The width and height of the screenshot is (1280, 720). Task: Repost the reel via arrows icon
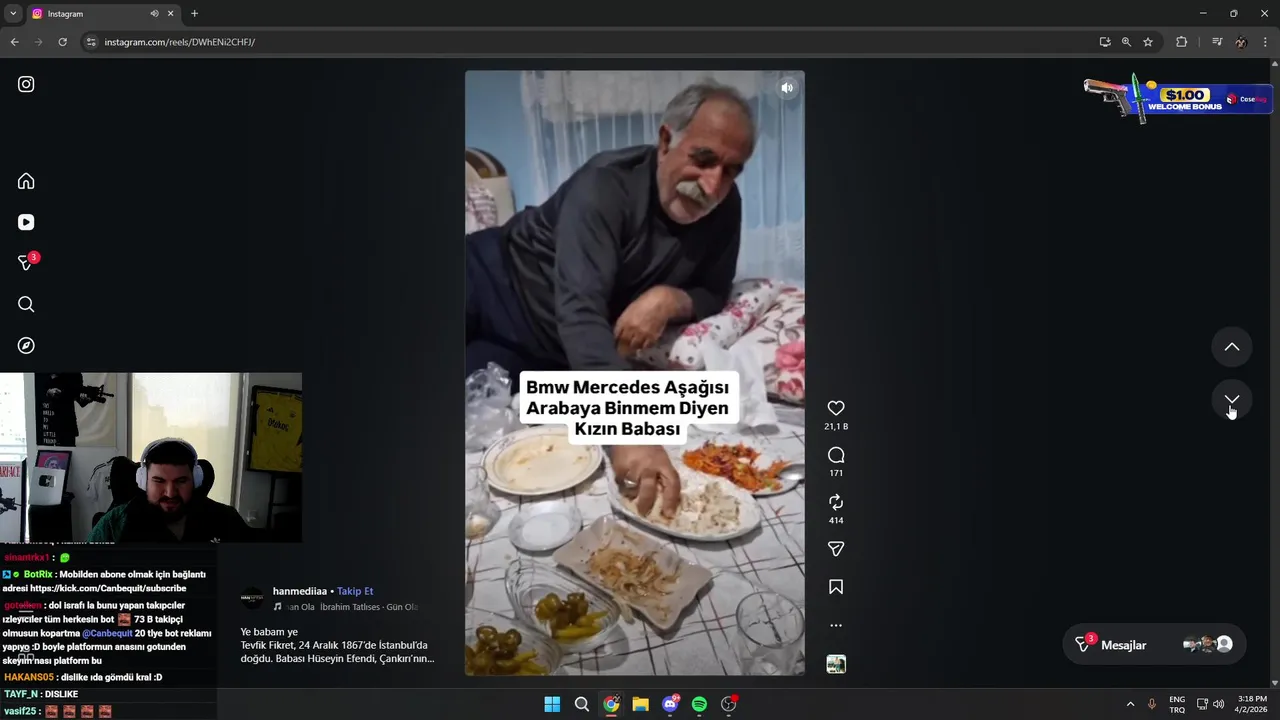click(x=836, y=502)
